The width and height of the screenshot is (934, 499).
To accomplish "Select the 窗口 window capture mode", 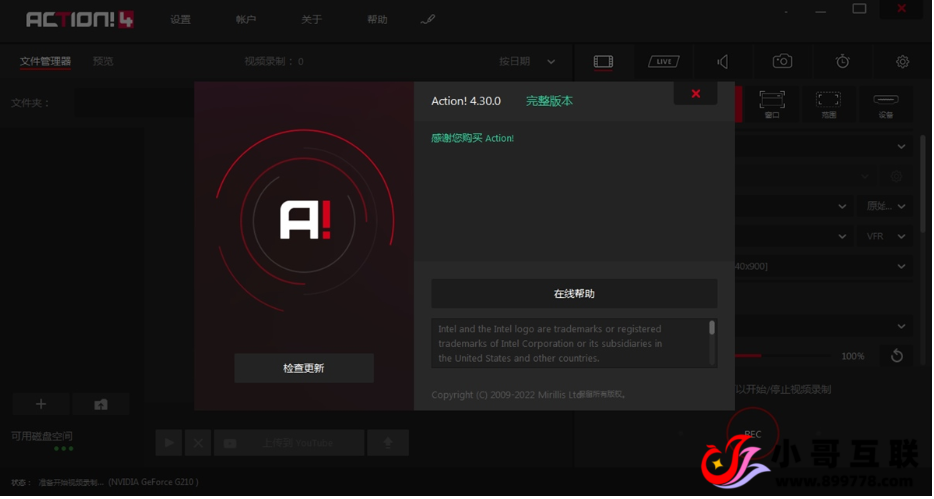I will click(x=771, y=103).
